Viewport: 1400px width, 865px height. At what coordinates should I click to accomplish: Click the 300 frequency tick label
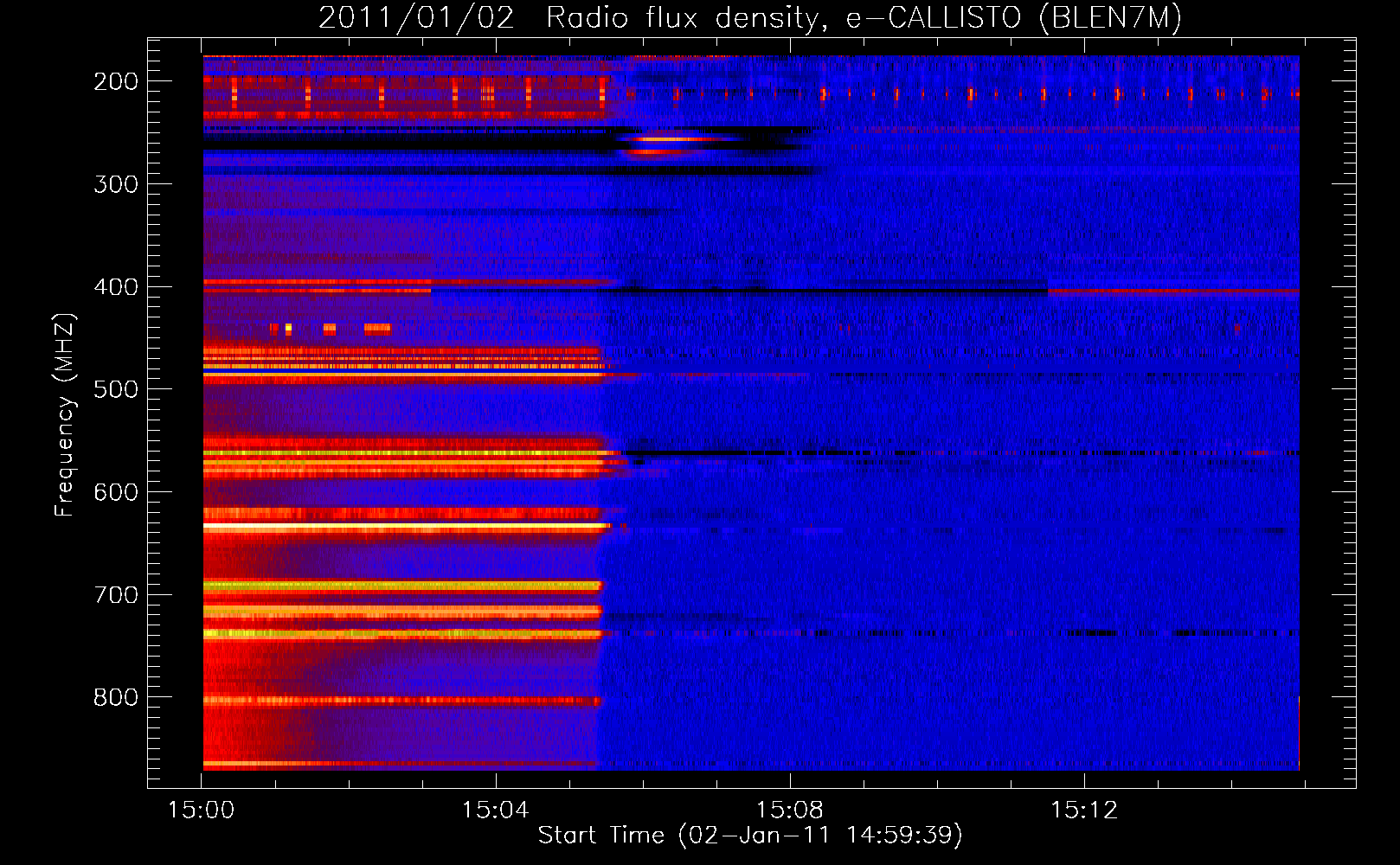(116, 184)
